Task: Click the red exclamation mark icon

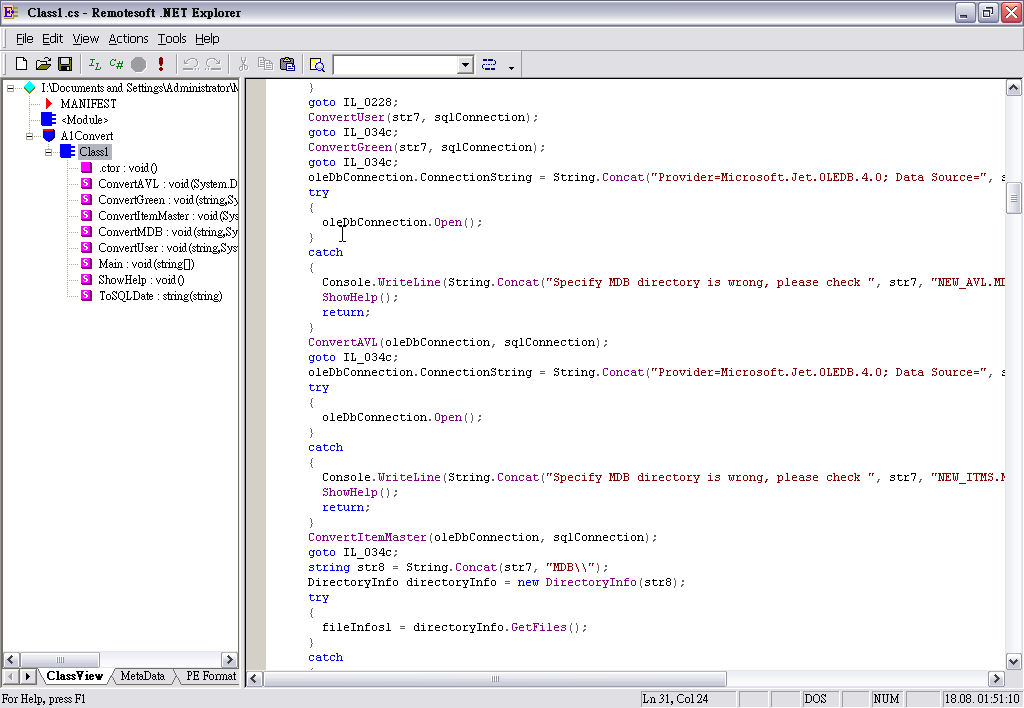Action: pyautogui.click(x=161, y=64)
